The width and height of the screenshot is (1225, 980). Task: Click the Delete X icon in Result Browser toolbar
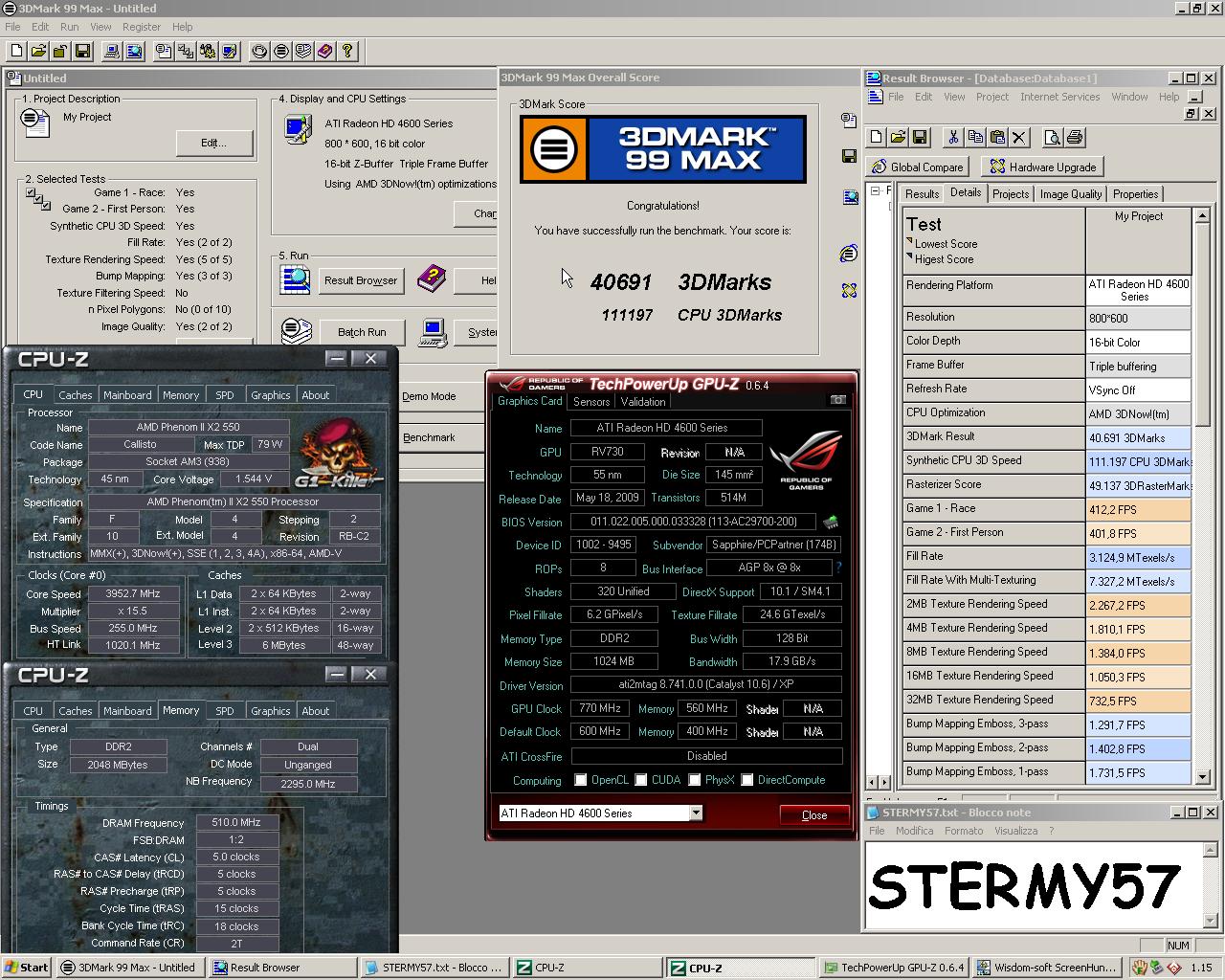1019,138
